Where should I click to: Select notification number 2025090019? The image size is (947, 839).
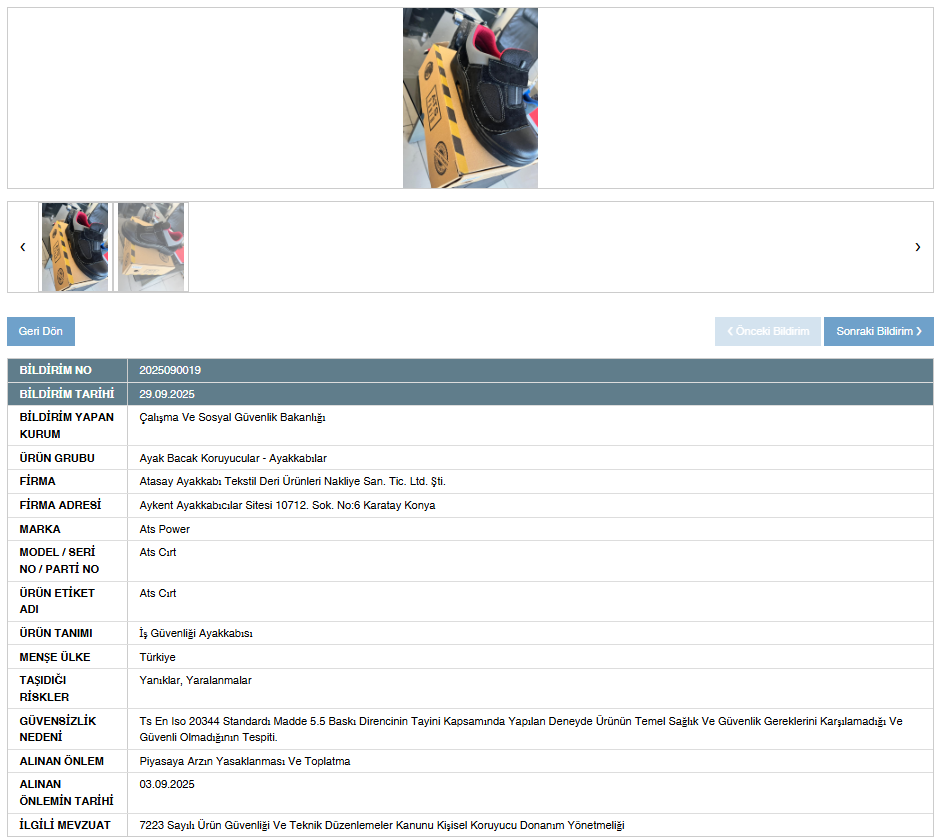170,370
